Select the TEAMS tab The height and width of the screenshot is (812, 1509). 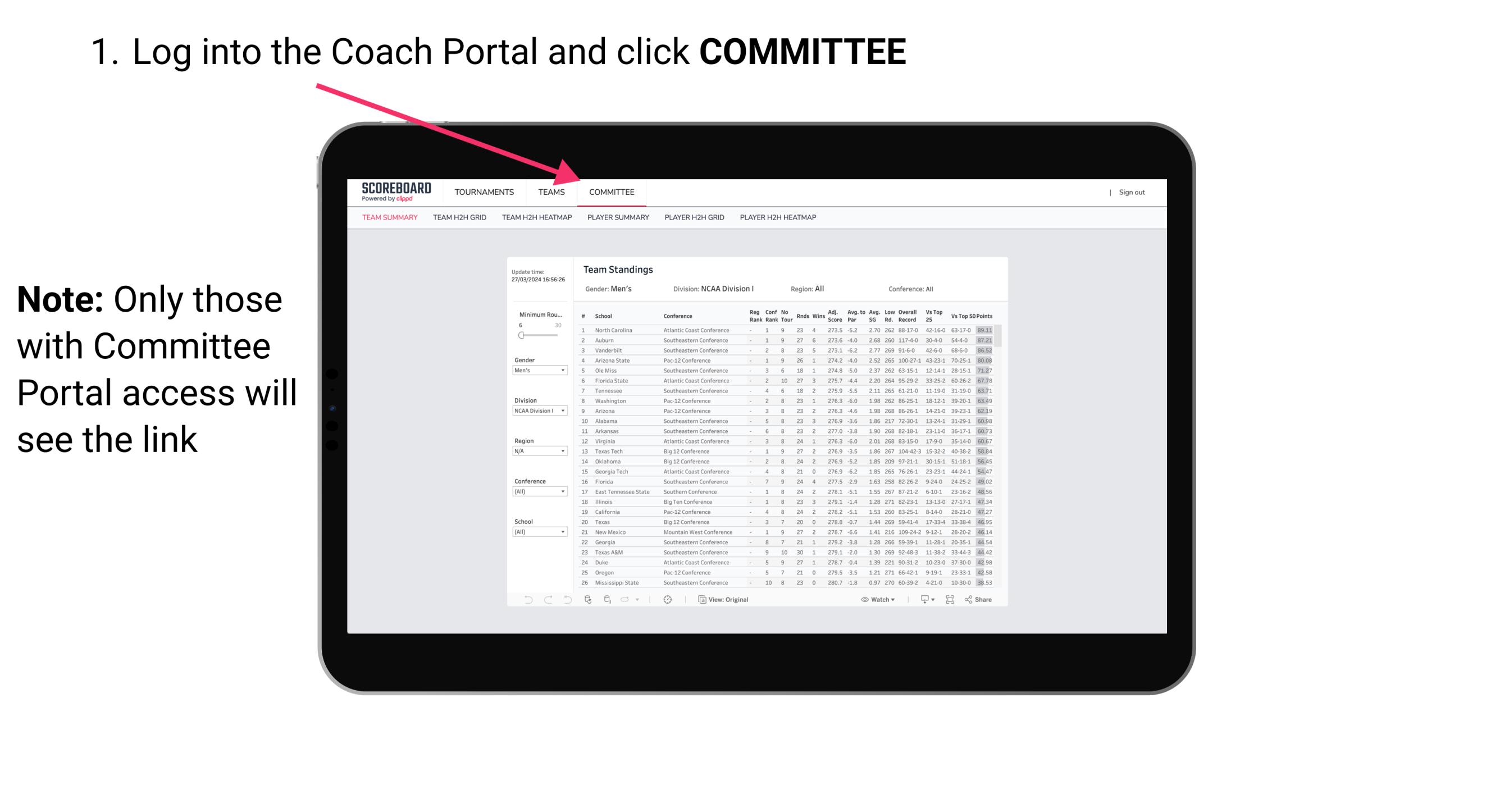point(554,192)
